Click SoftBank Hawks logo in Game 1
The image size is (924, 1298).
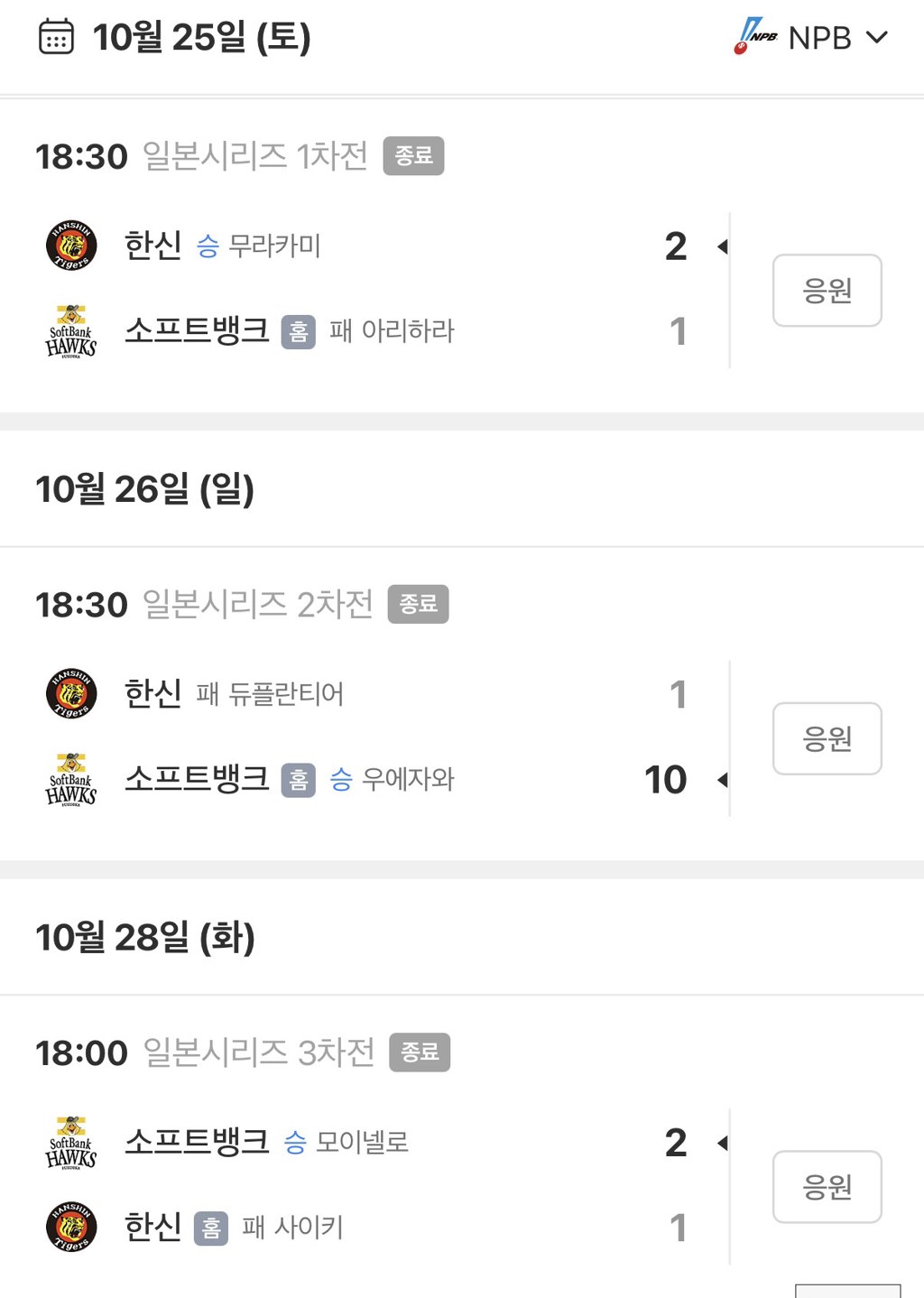71,331
